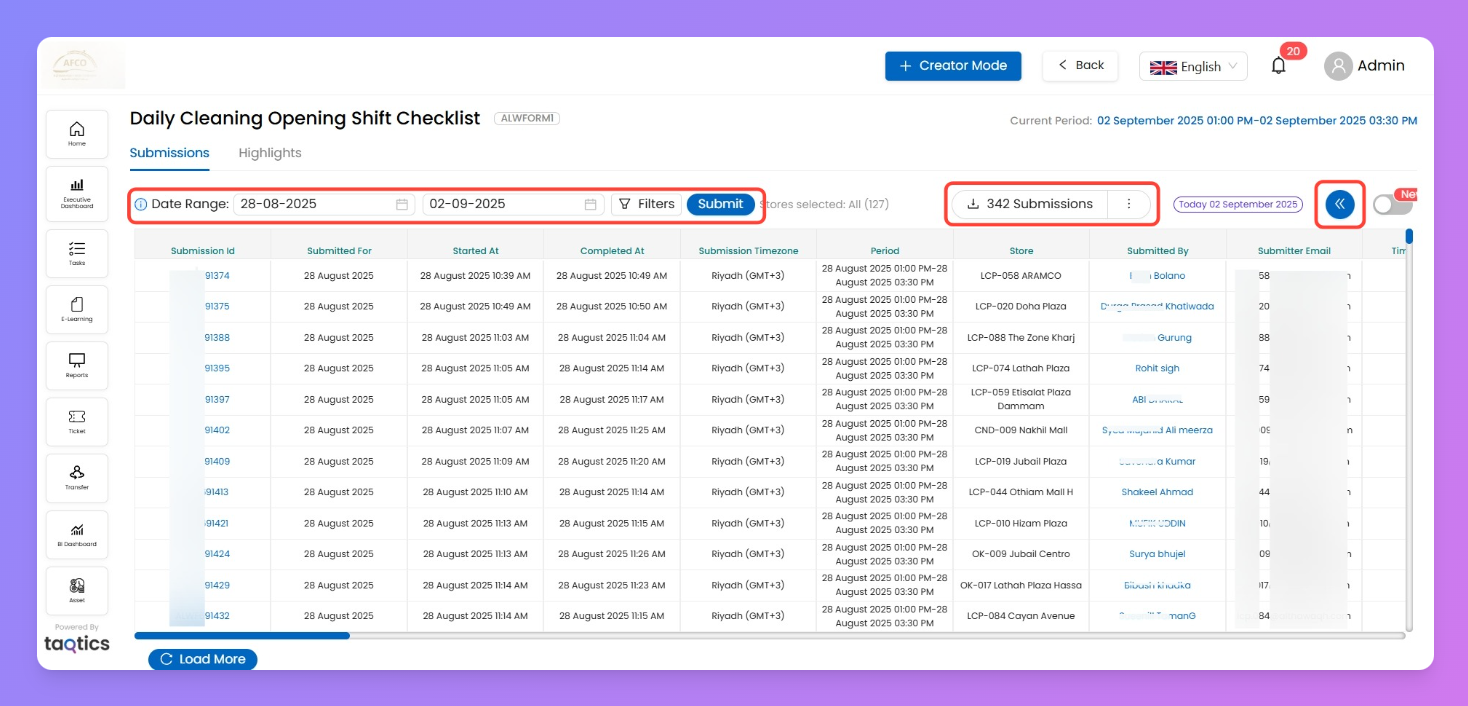Click the Store column header

1021,251
